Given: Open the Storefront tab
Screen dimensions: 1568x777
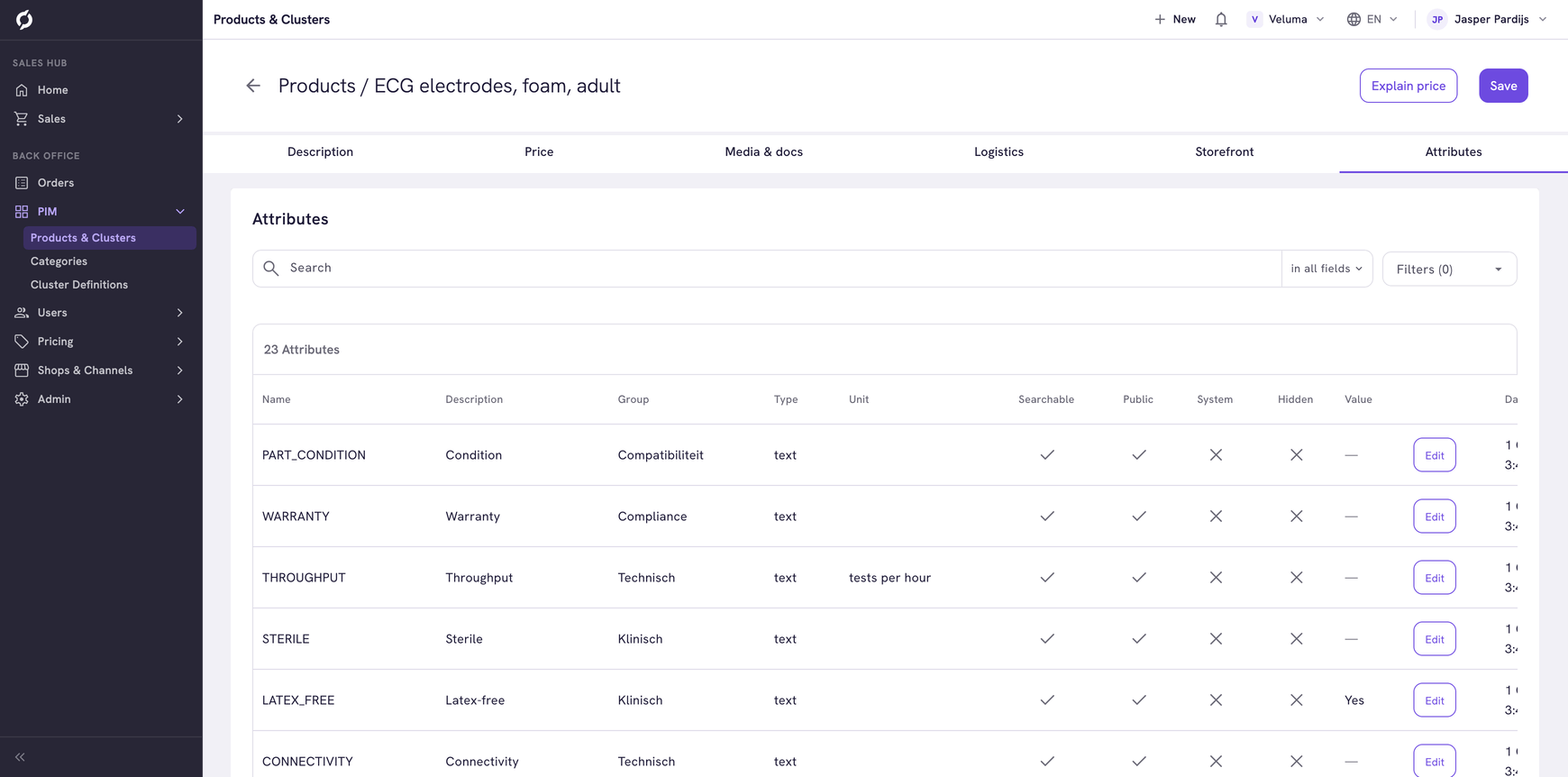Looking at the screenshot, I should pyautogui.click(x=1224, y=152).
